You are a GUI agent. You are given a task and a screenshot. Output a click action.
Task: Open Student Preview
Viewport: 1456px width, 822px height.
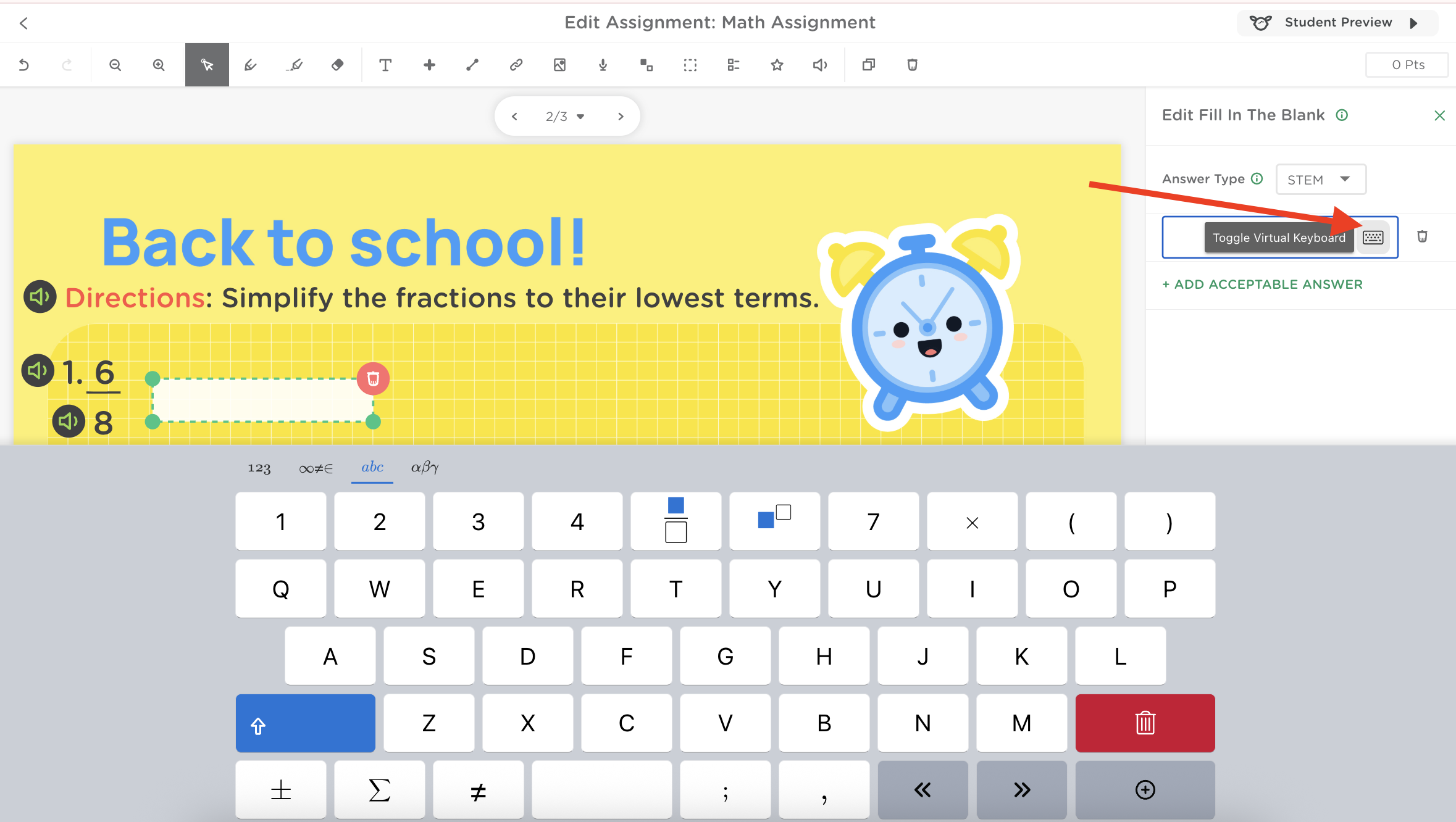[1337, 23]
